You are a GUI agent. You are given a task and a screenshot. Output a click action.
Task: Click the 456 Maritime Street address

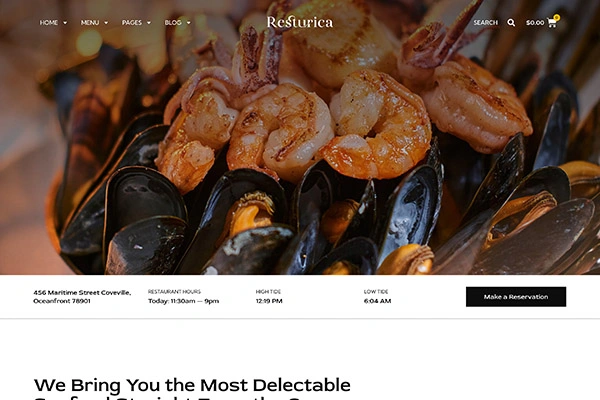pyautogui.click(x=82, y=297)
